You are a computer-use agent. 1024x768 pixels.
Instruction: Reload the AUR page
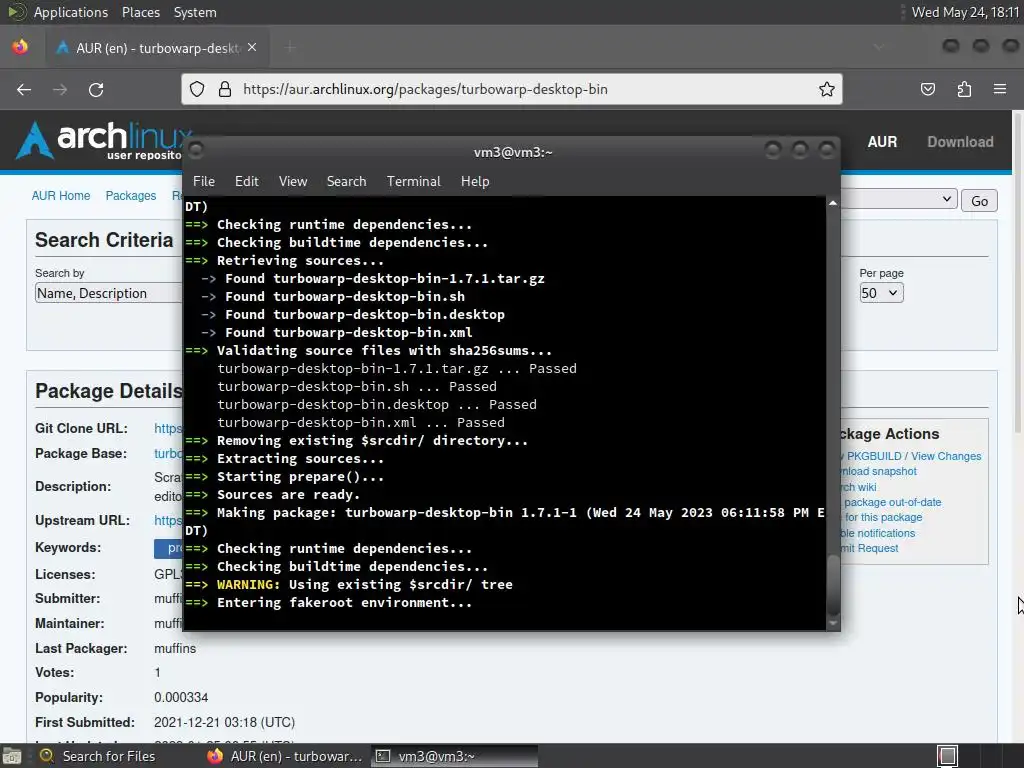tap(96, 89)
